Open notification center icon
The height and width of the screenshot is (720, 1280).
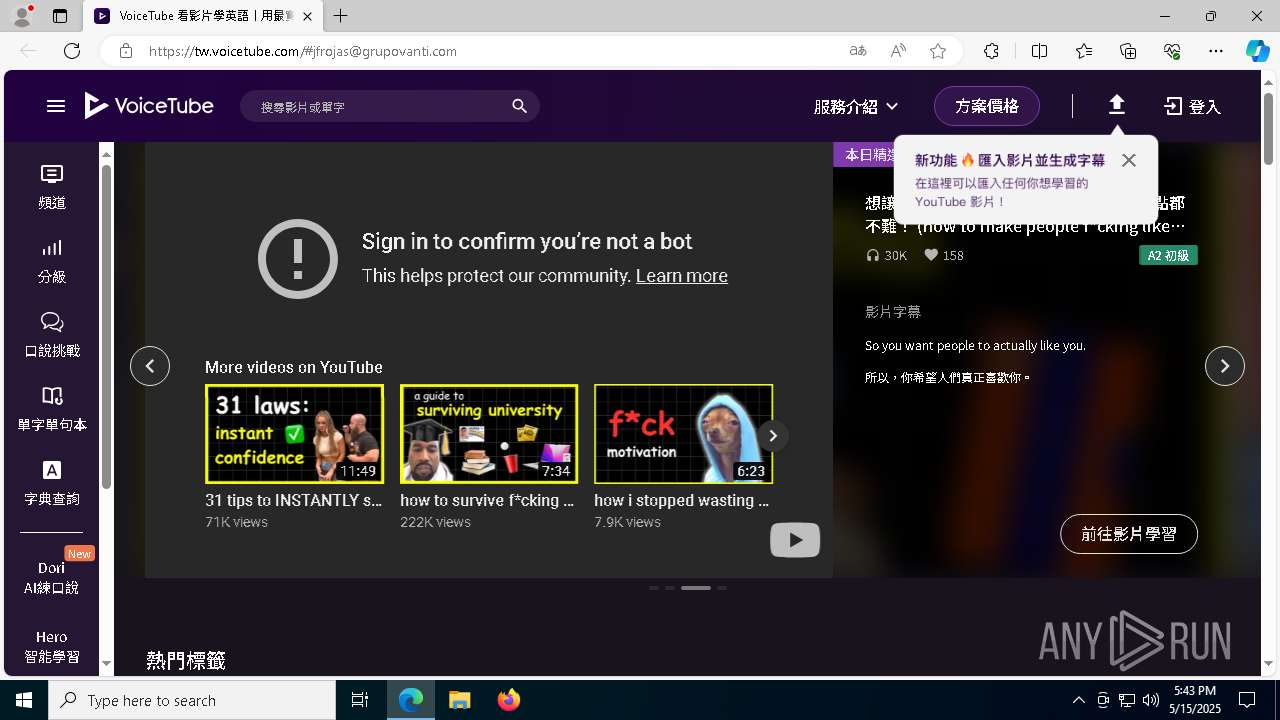tap(1247, 700)
